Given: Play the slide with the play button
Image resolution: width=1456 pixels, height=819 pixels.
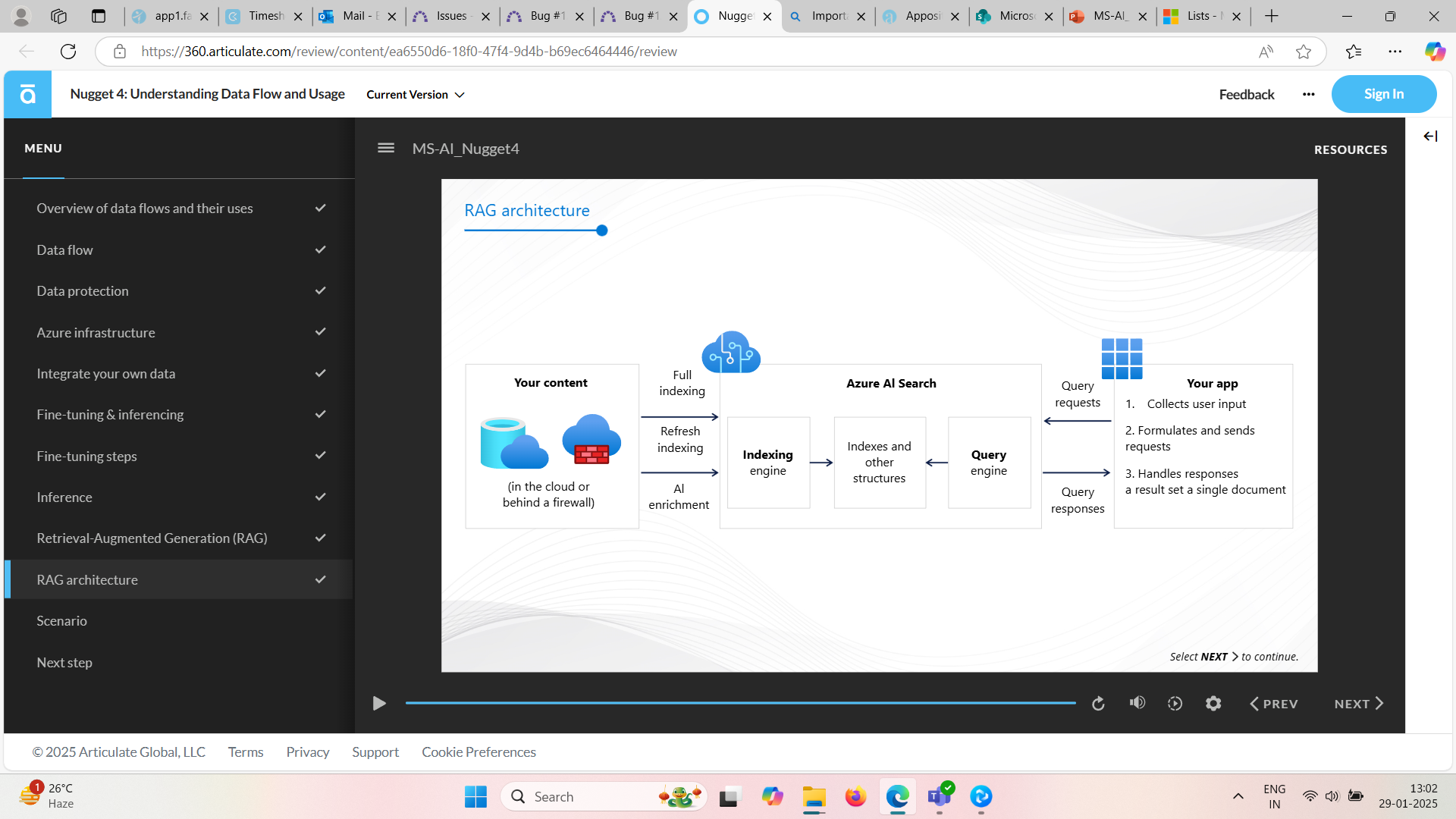Looking at the screenshot, I should click(379, 704).
